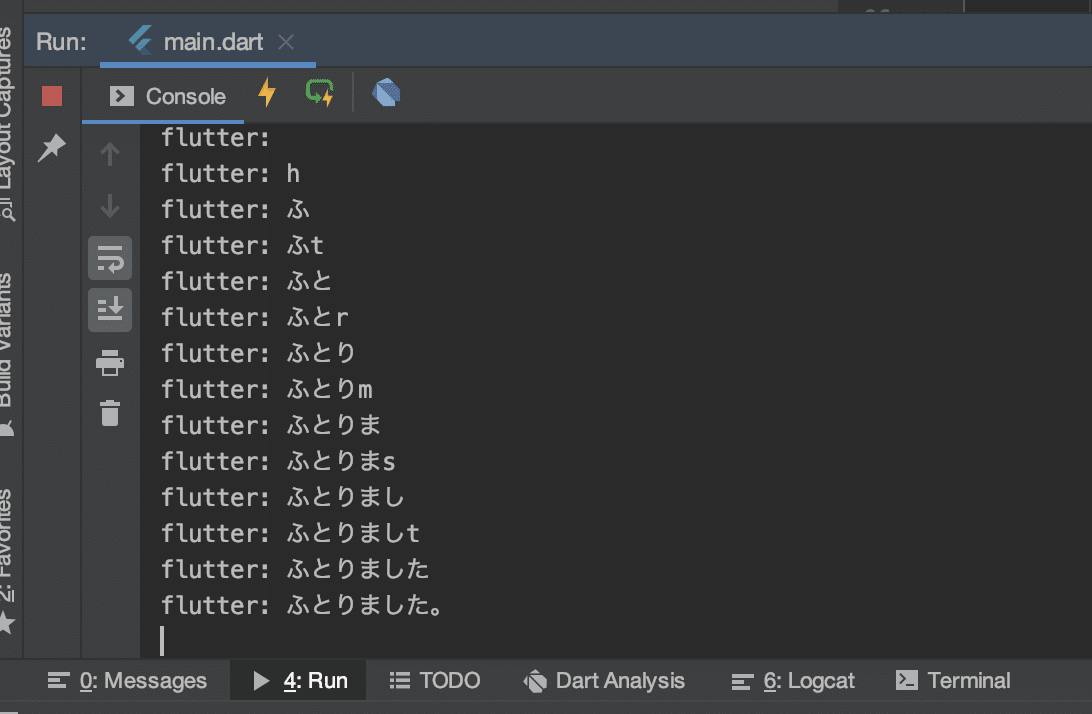Click the TODO list icon
Screen dimensions: 1092x714
pos(400,680)
